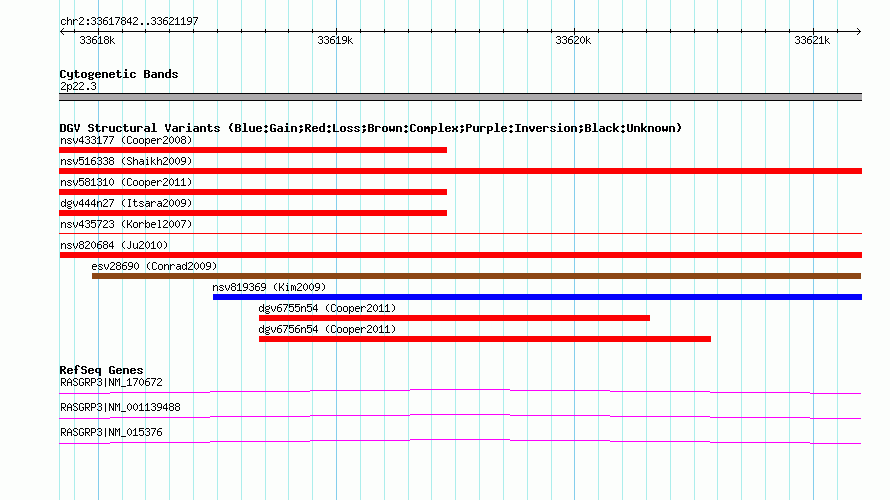Viewport: 890px width, 500px height.
Task: Click the red bar below nsv516338
Action: point(460,171)
